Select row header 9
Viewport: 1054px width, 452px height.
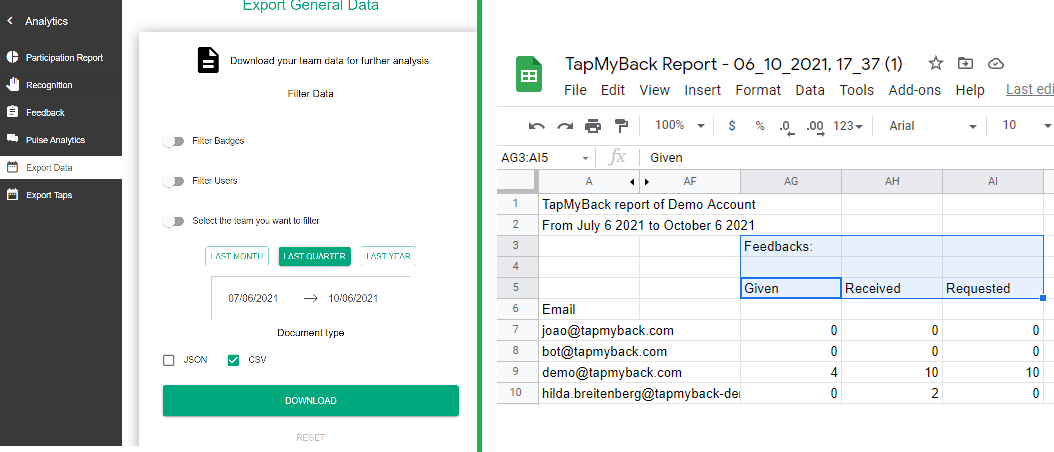516,372
